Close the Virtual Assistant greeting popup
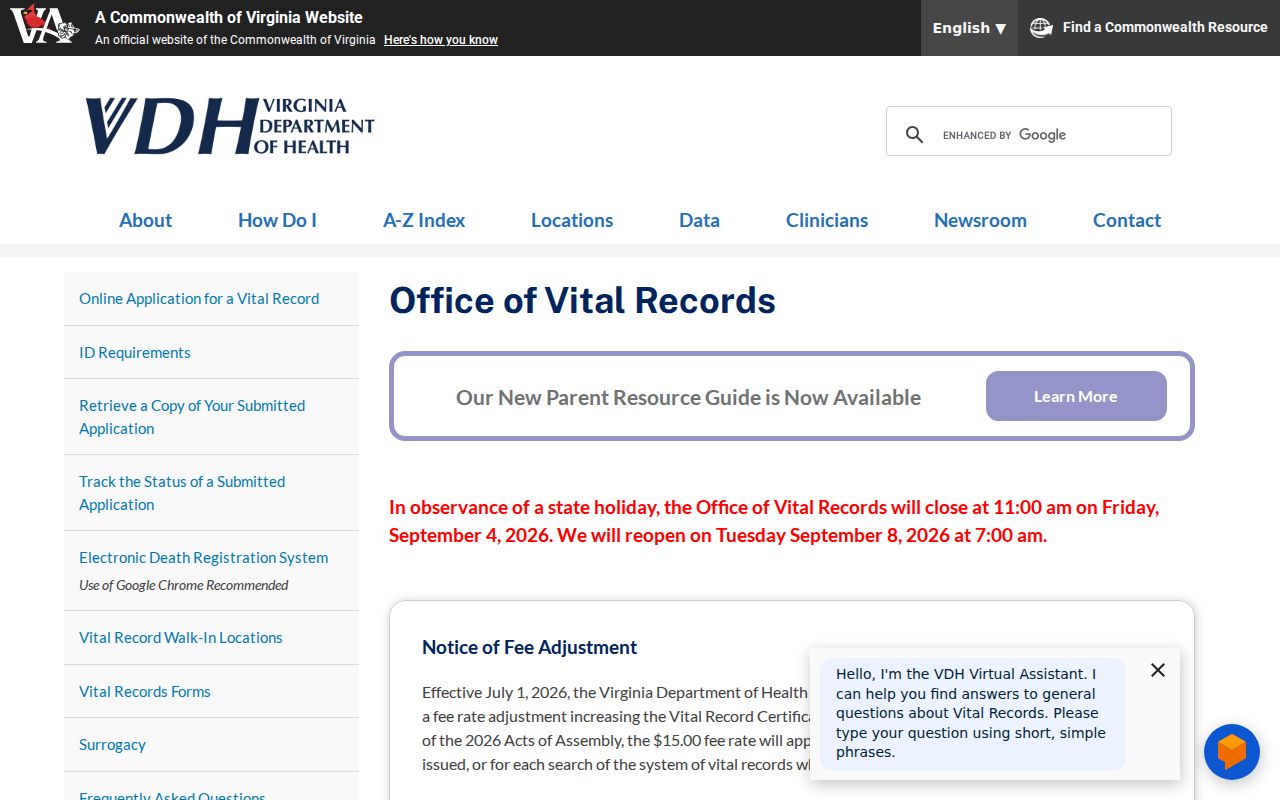Image resolution: width=1280 pixels, height=800 pixels. coord(1158,670)
